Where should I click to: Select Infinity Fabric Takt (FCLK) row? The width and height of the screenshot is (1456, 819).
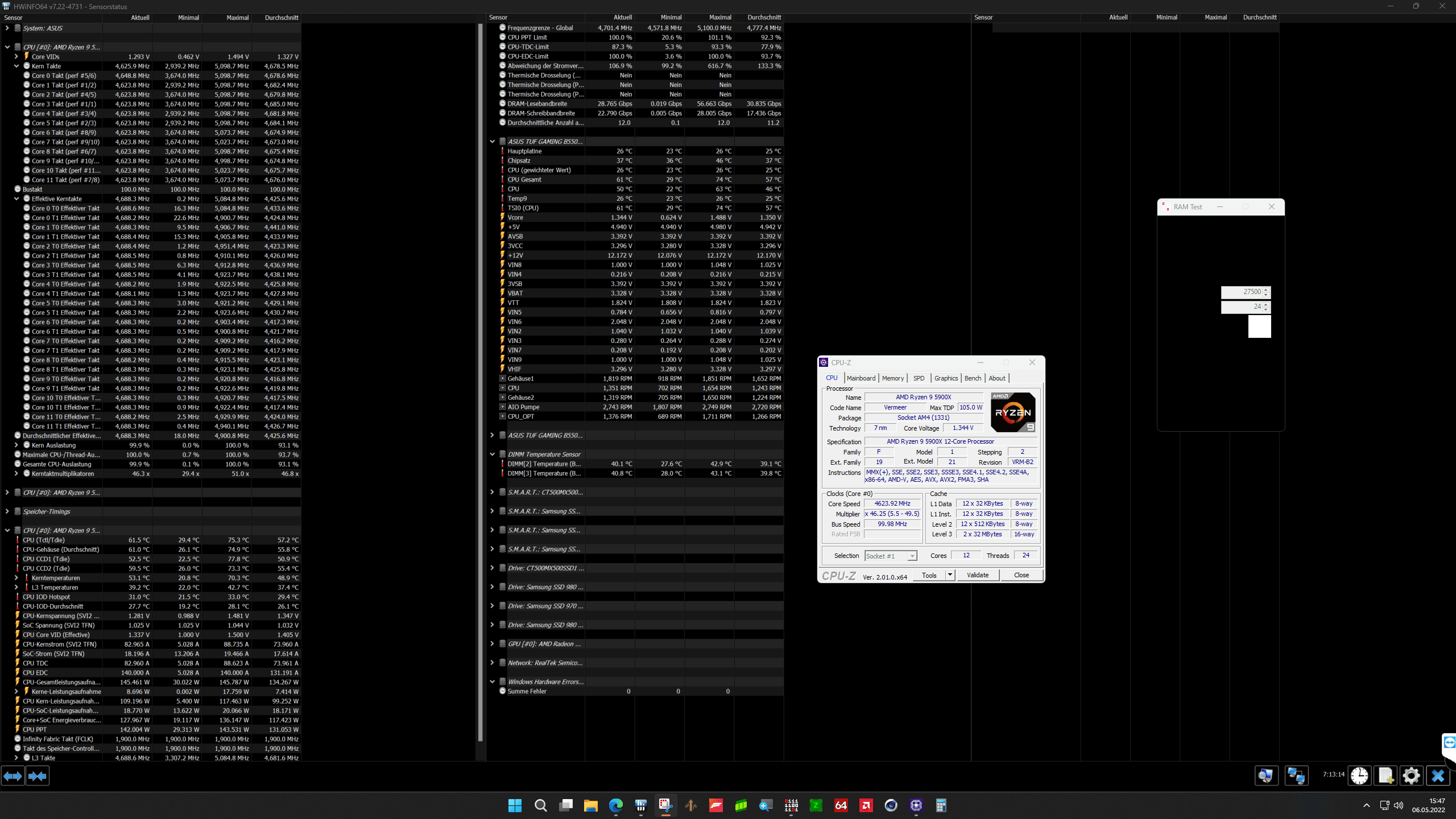point(151,739)
